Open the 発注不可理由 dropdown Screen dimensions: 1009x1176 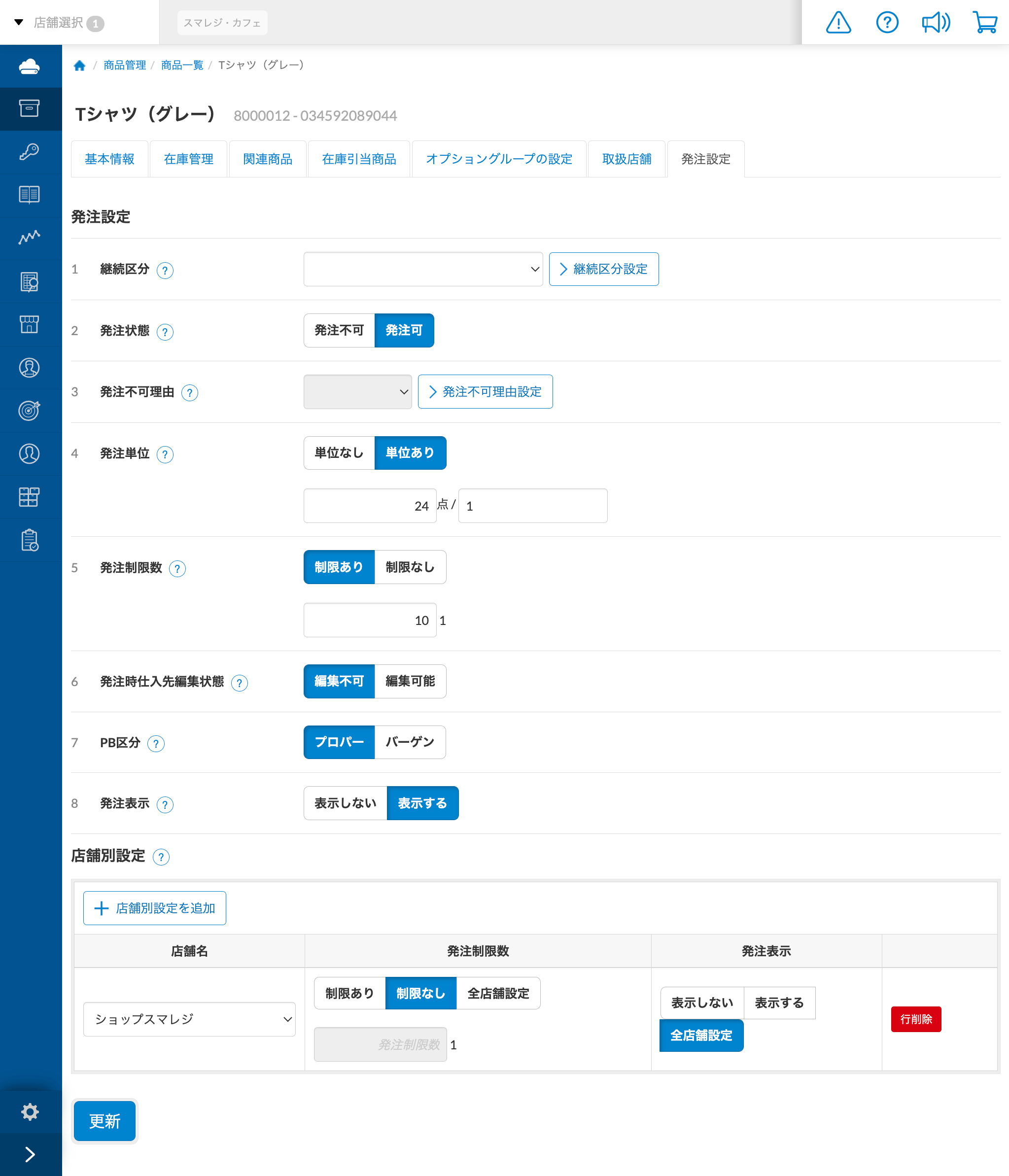358,392
